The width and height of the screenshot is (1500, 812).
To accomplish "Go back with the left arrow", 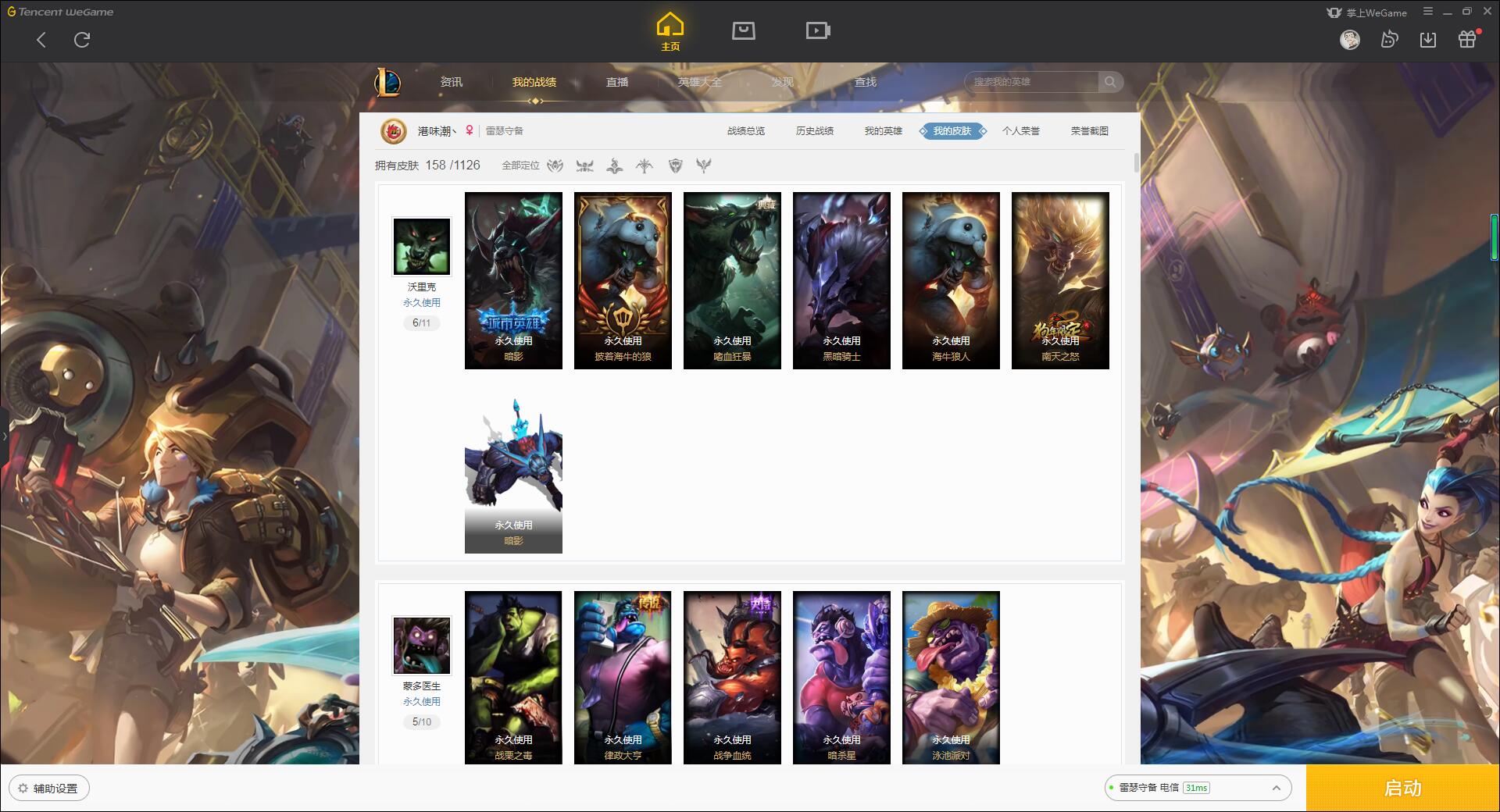I will (41, 40).
